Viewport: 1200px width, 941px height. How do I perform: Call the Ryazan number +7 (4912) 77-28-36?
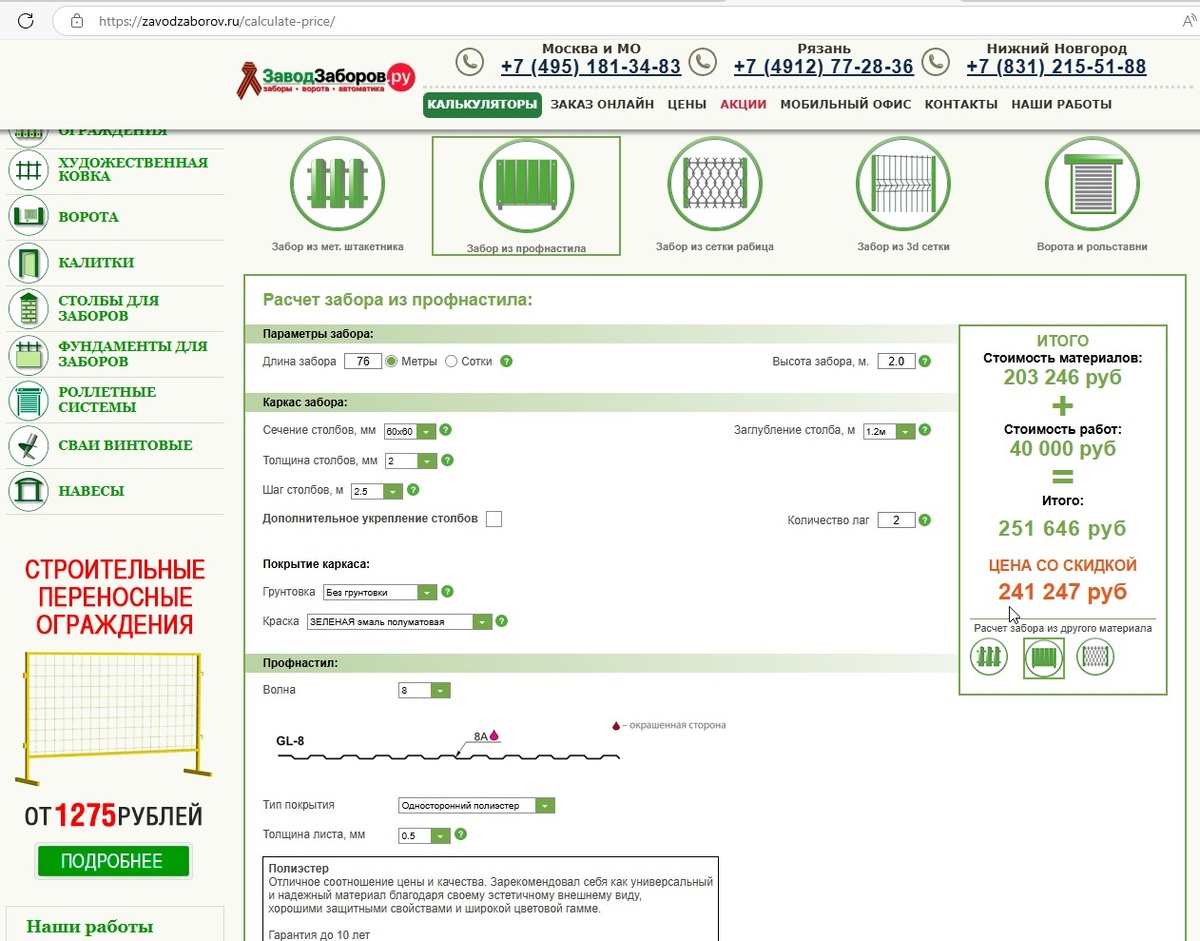click(x=824, y=67)
